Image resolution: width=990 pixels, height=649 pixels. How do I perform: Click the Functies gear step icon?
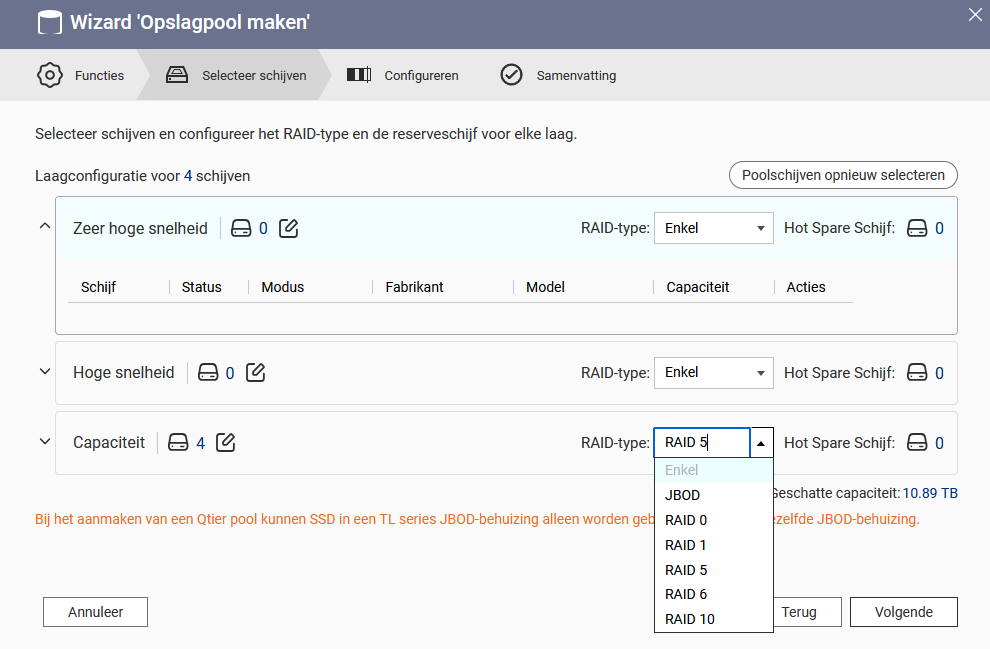pos(50,75)
